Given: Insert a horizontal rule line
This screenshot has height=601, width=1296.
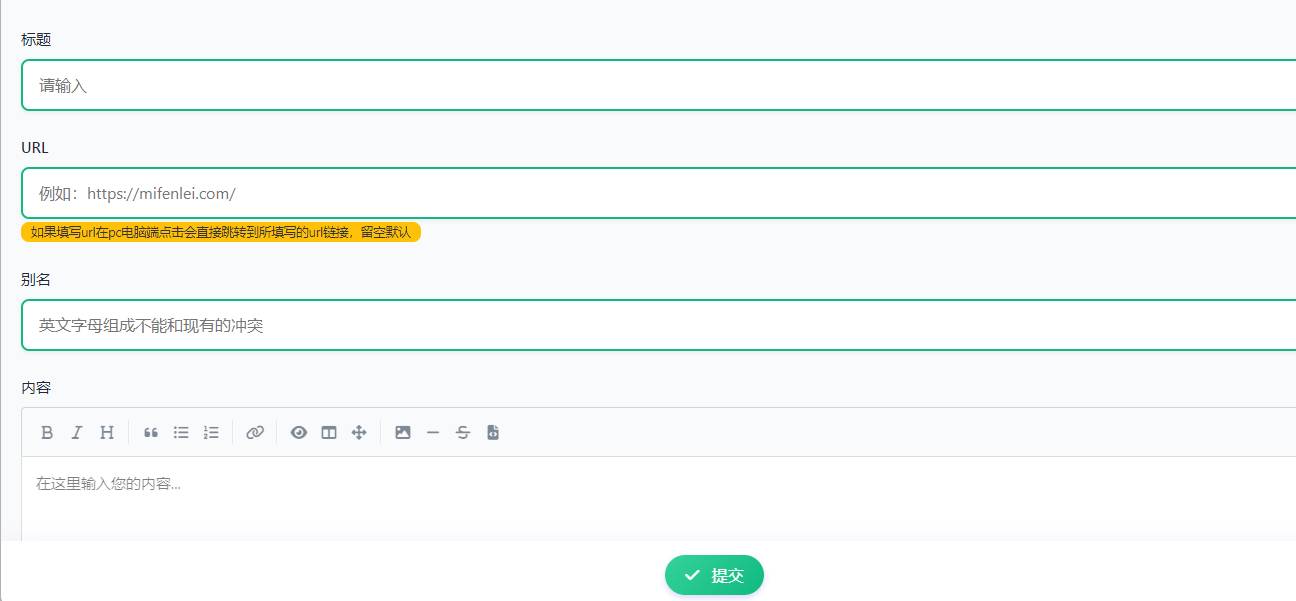Looking at the screenshot, I should click(432, 432).
